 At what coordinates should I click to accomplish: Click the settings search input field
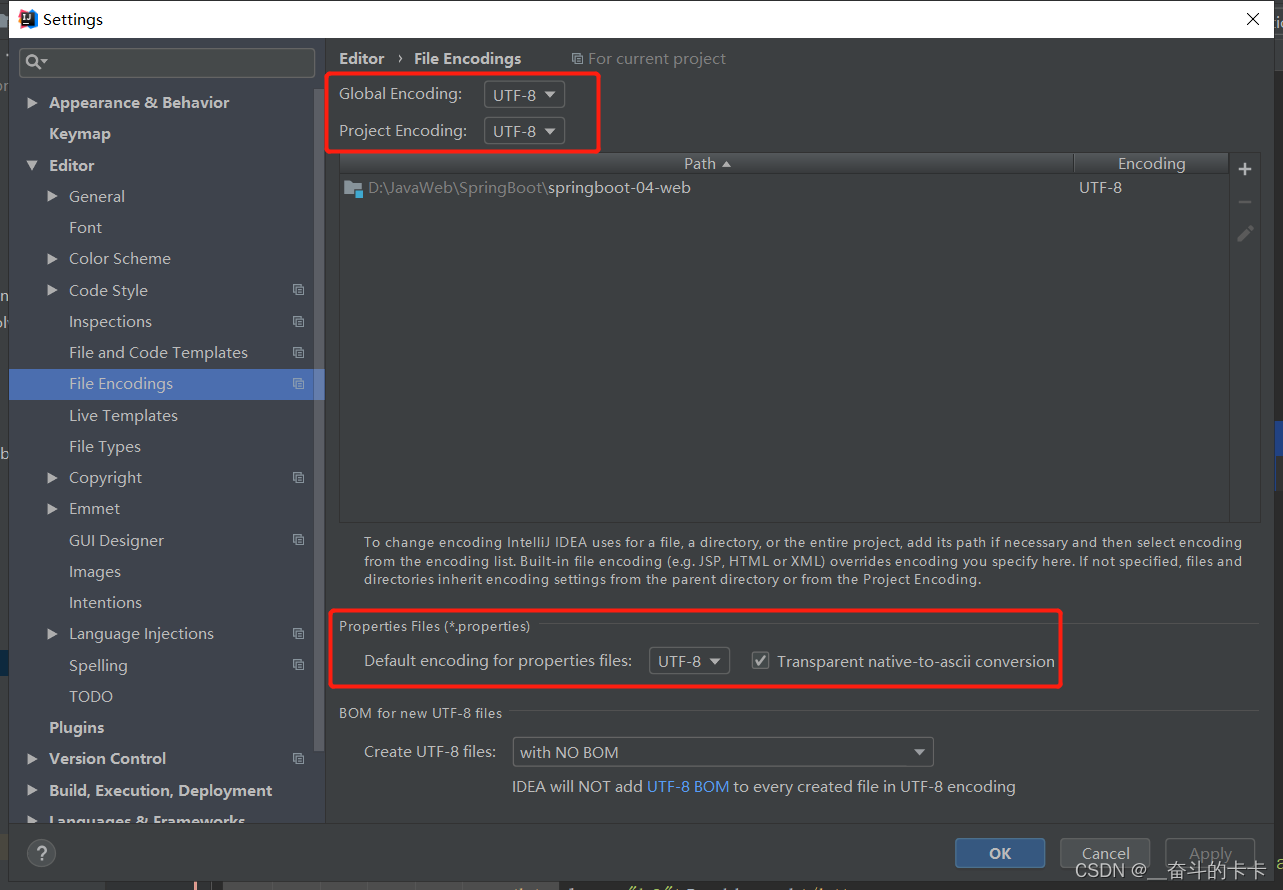point(167,62)
